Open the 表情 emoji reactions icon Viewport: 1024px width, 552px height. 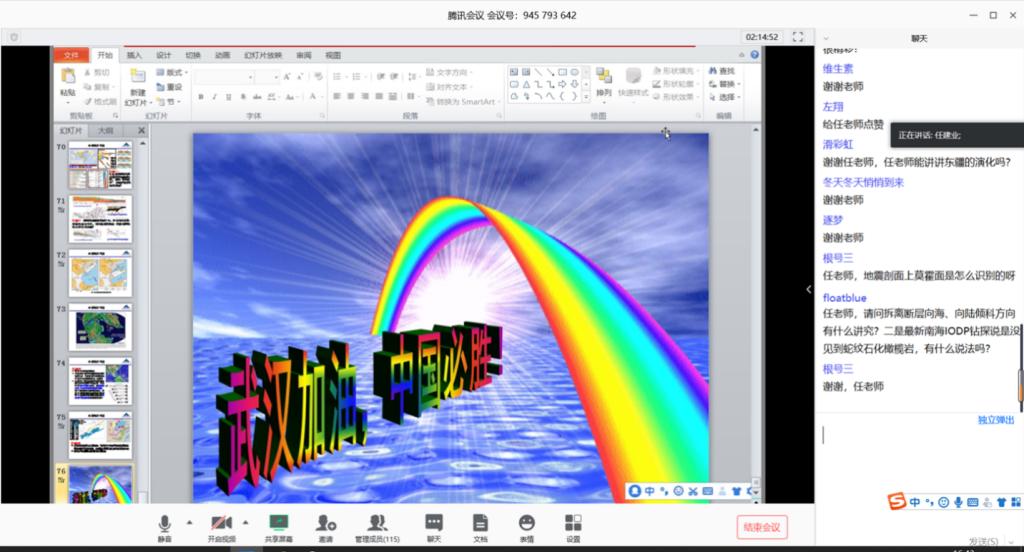526,524
